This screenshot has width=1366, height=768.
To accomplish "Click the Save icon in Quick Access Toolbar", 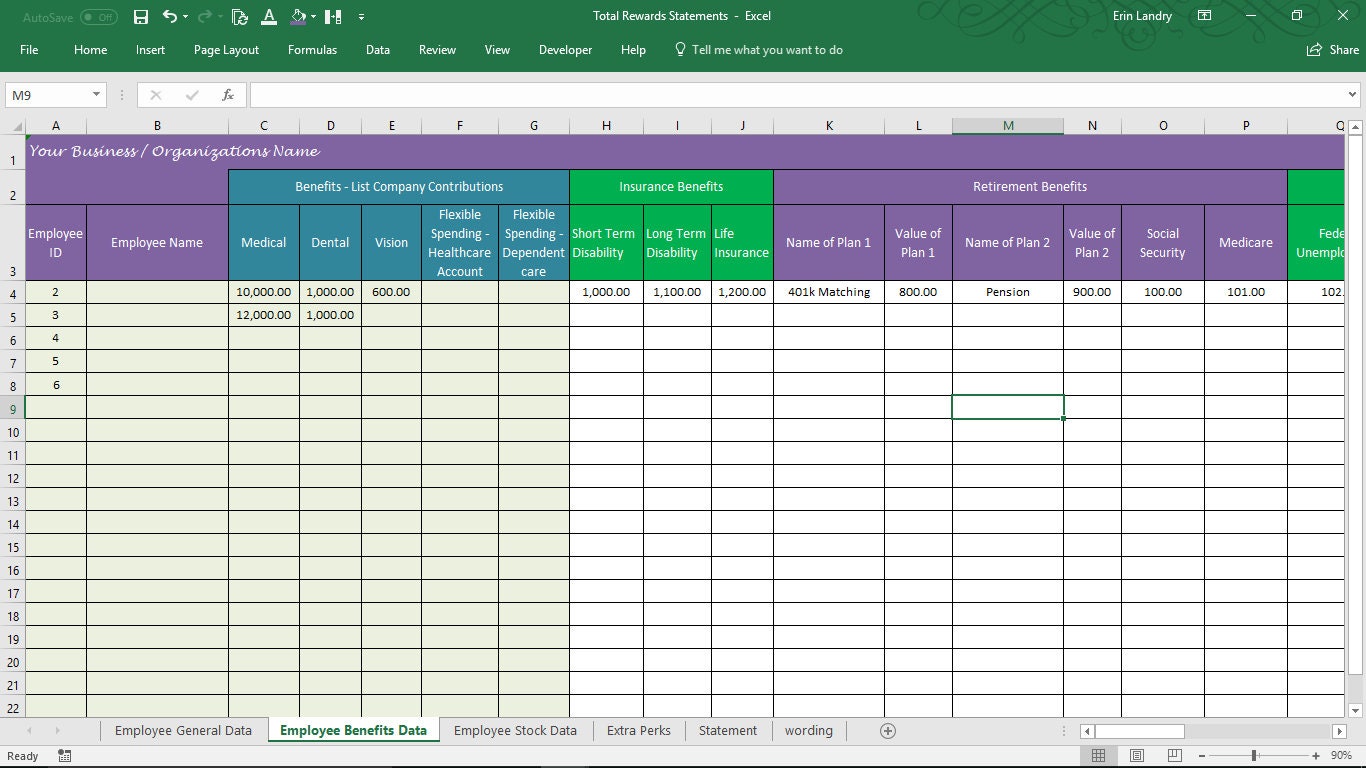I will point(140,16).
